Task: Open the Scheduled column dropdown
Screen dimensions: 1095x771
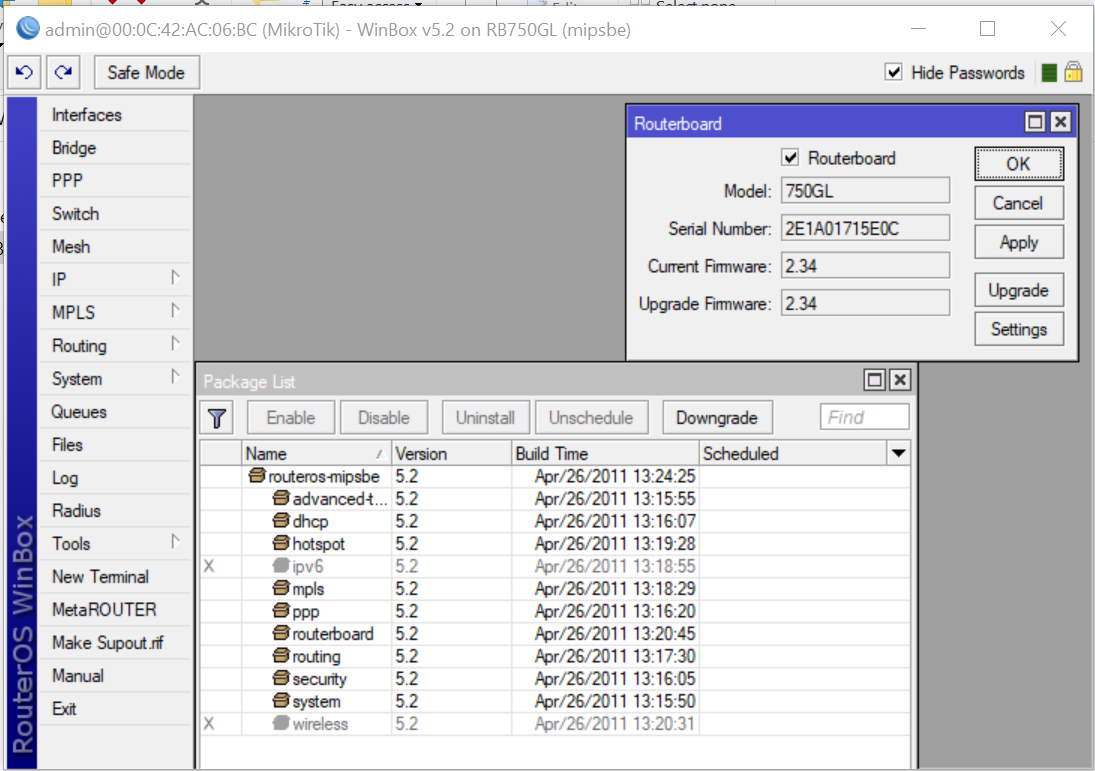Action: coord(898,453)
